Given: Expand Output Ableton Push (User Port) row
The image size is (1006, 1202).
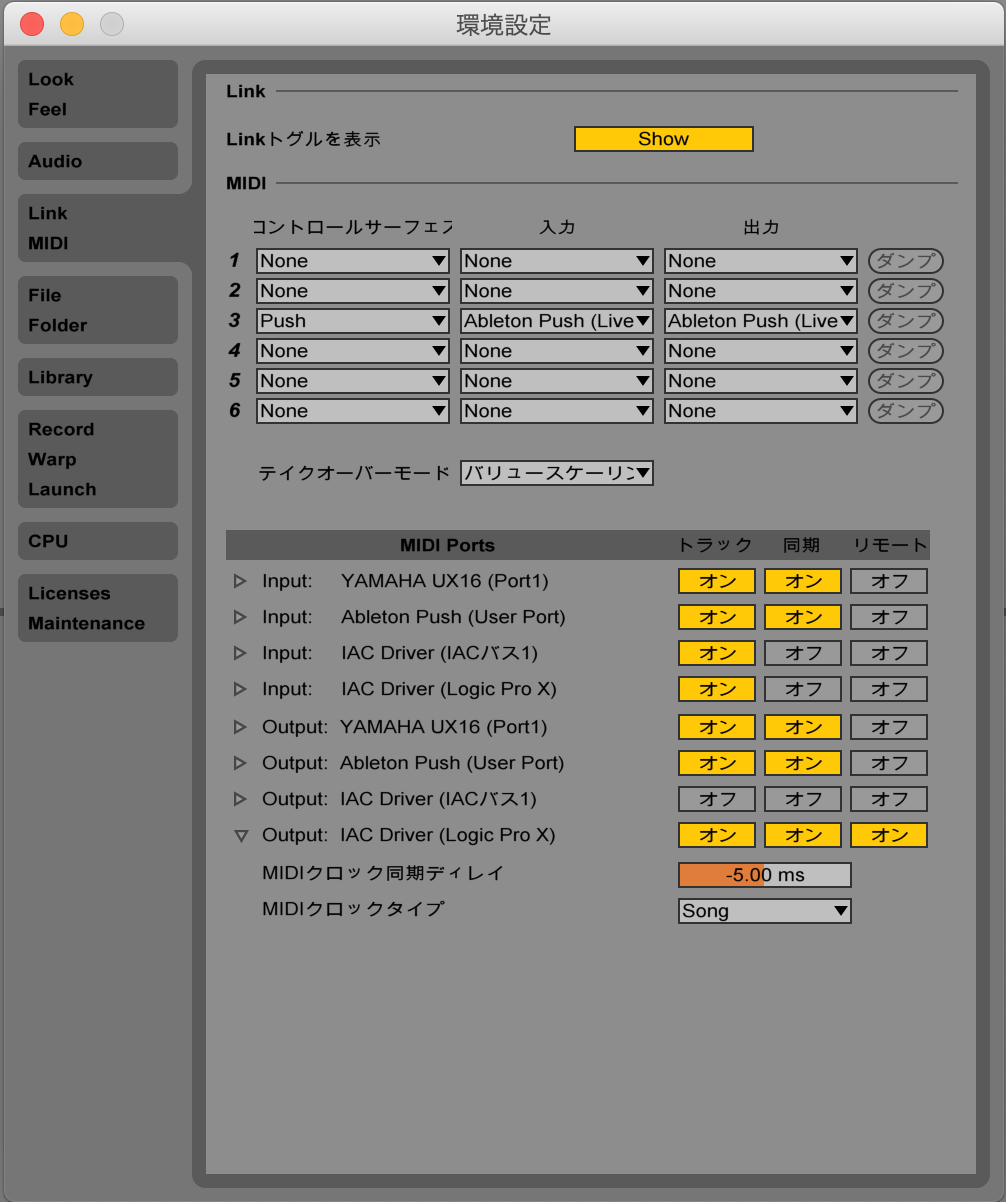Looking at the screenshot, I should [240, 763].
